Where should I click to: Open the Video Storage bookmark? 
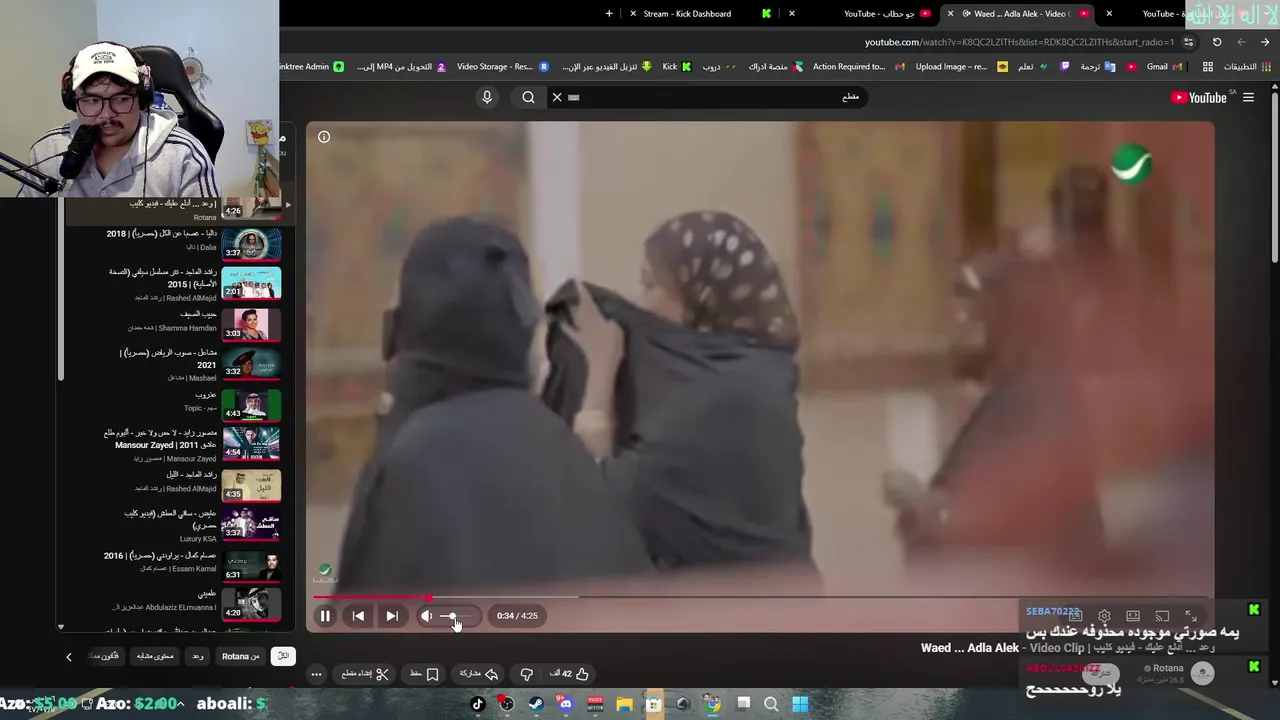[503, 67]
